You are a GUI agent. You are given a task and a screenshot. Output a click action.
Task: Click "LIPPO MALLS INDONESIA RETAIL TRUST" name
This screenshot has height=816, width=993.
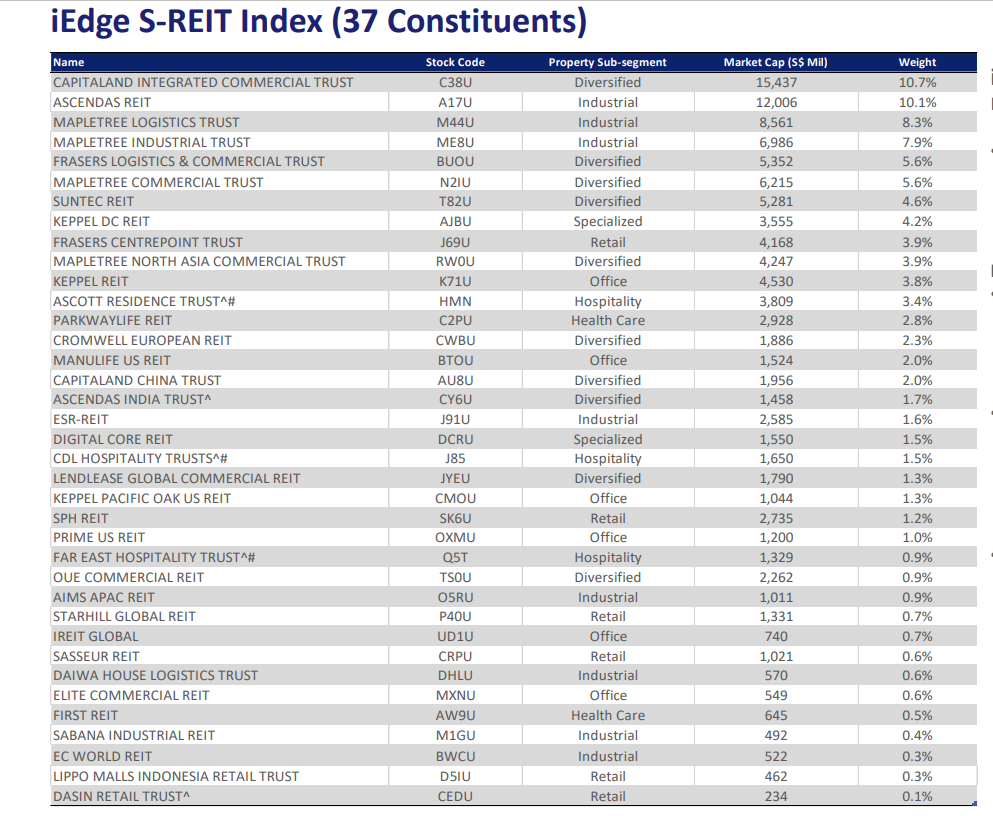[x=176, y=777]
